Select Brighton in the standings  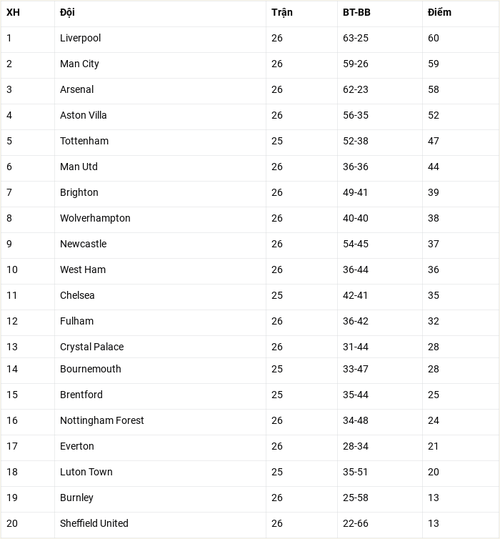(x=79, y=192)
